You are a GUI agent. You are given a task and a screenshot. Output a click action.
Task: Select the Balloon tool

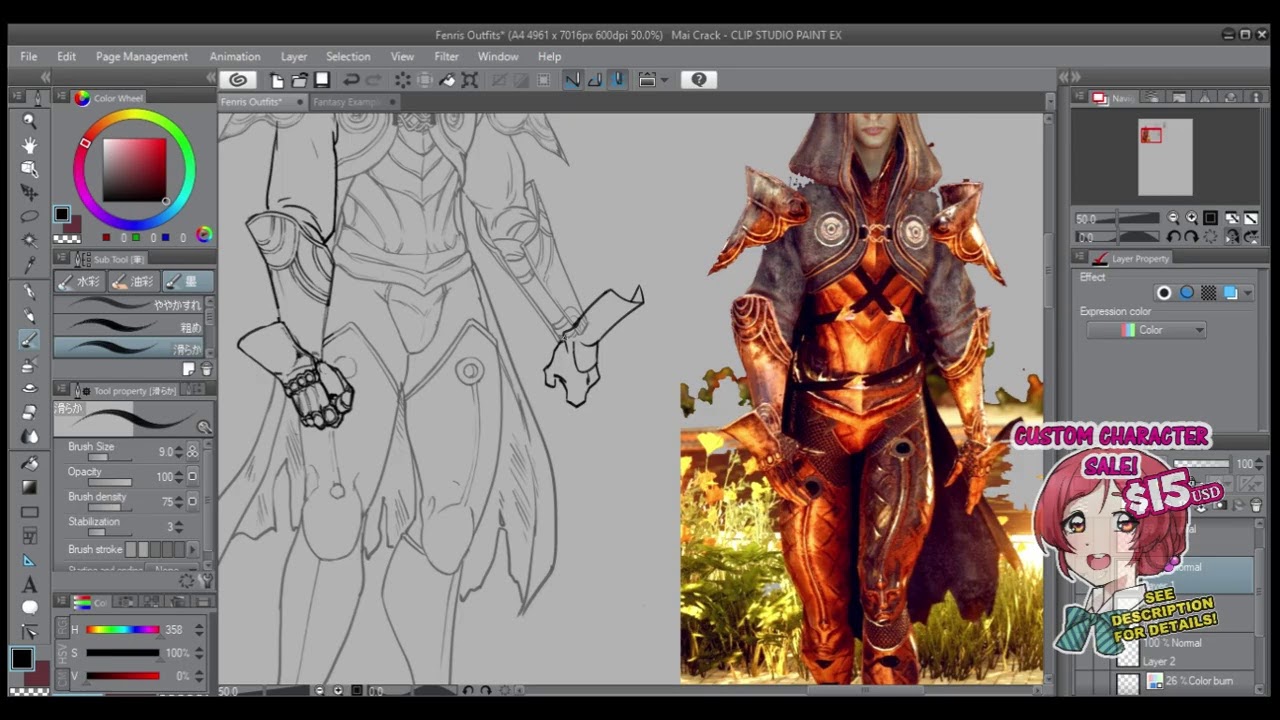tap(30, 608)
